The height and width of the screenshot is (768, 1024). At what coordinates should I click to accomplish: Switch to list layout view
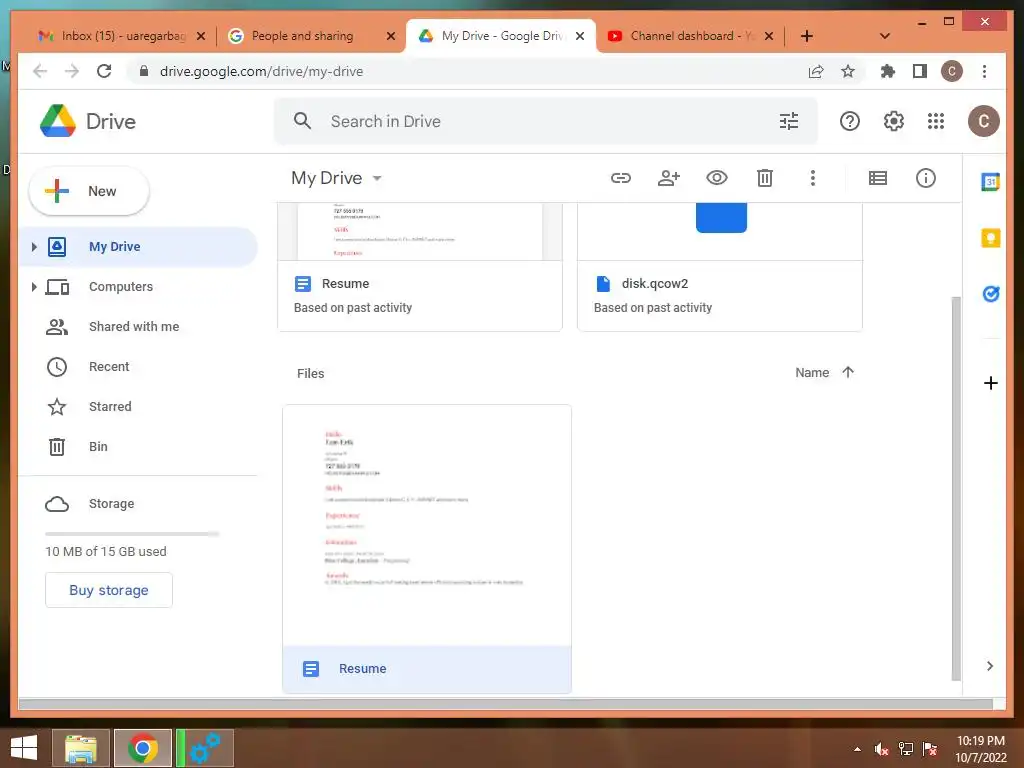click(878, 178)
